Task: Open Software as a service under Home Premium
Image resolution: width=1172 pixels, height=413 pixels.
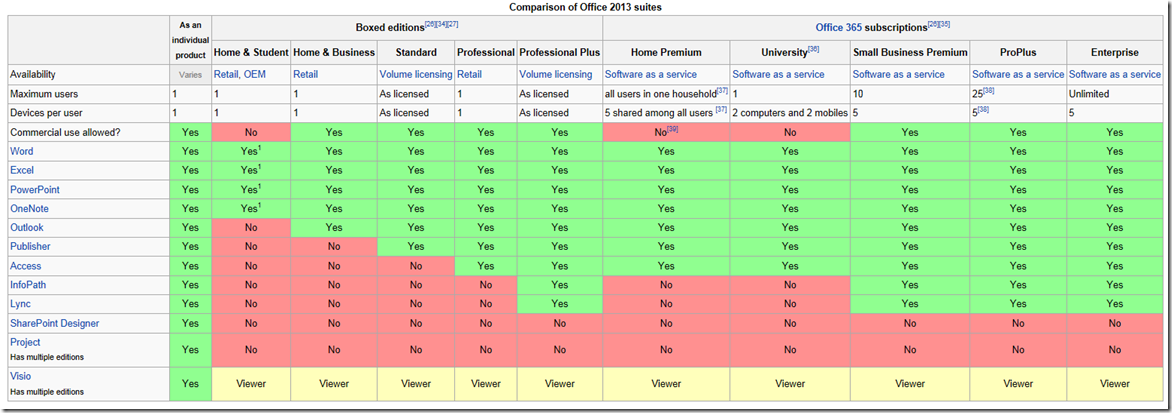Action: point(650,75)
